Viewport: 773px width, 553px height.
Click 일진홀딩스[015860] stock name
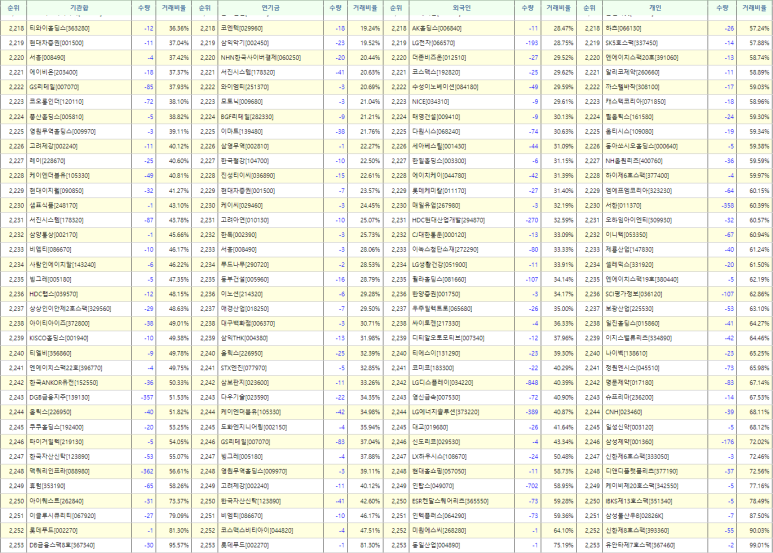point(632,324)
